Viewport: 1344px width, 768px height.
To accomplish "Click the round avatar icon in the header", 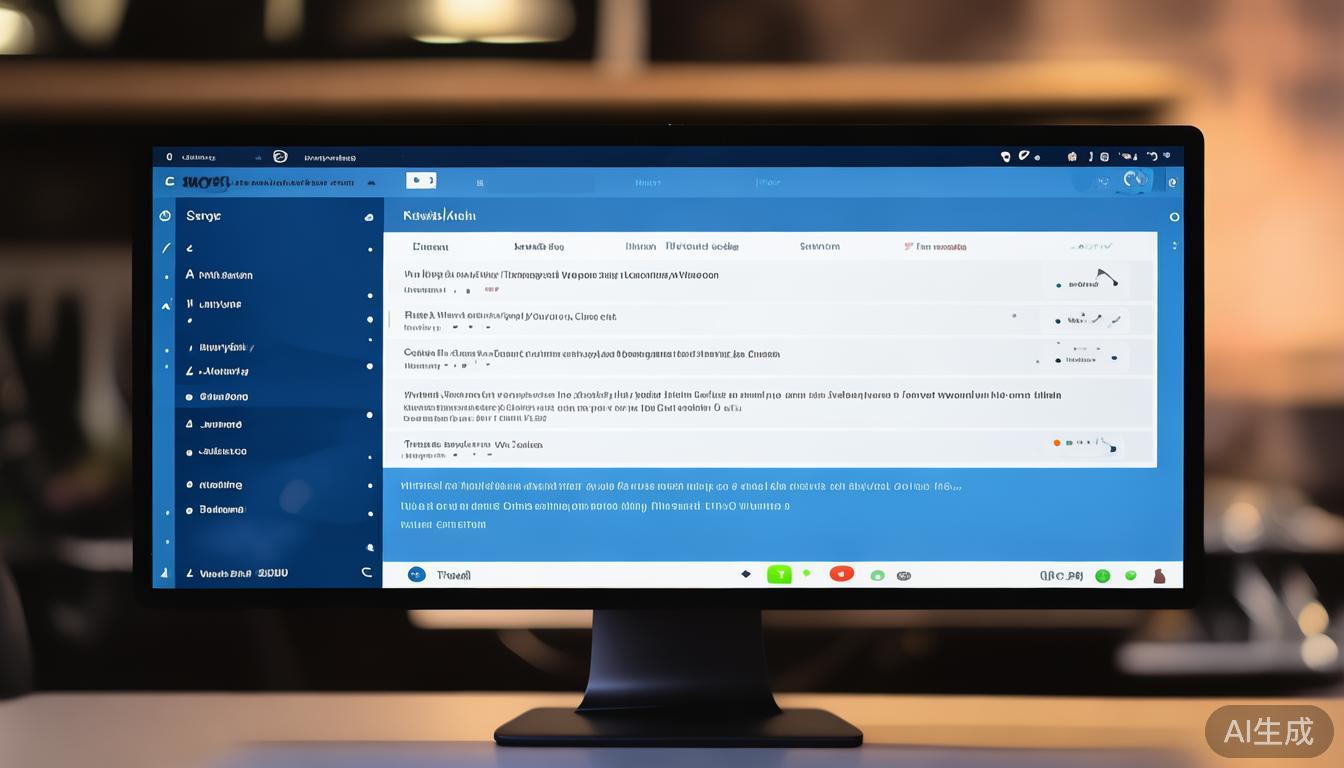I will point(1134,180).
